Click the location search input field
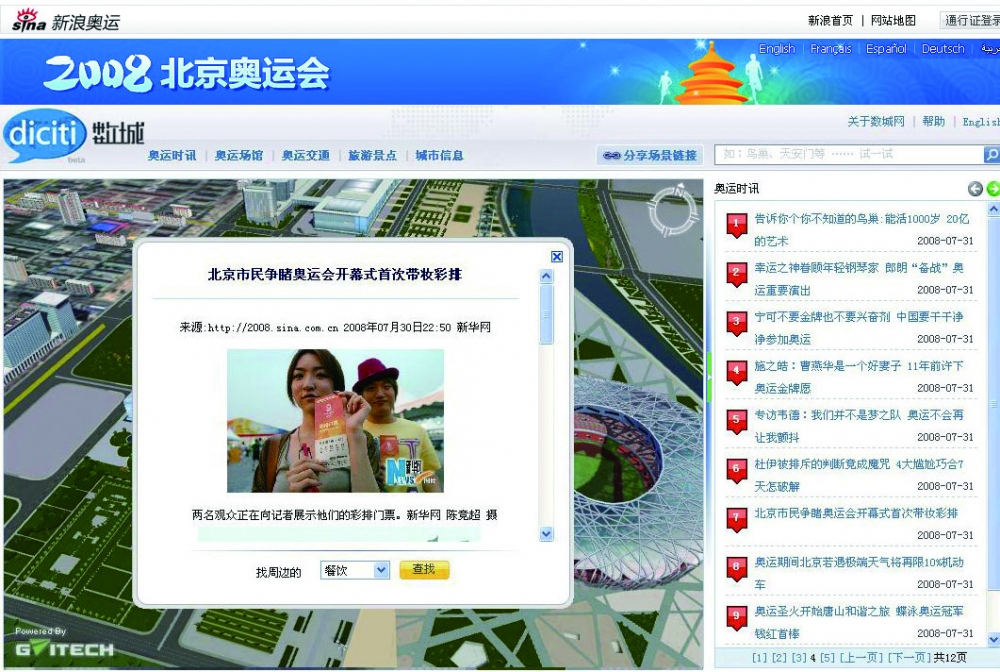The image size is (1000, 672). pos(848,155)
